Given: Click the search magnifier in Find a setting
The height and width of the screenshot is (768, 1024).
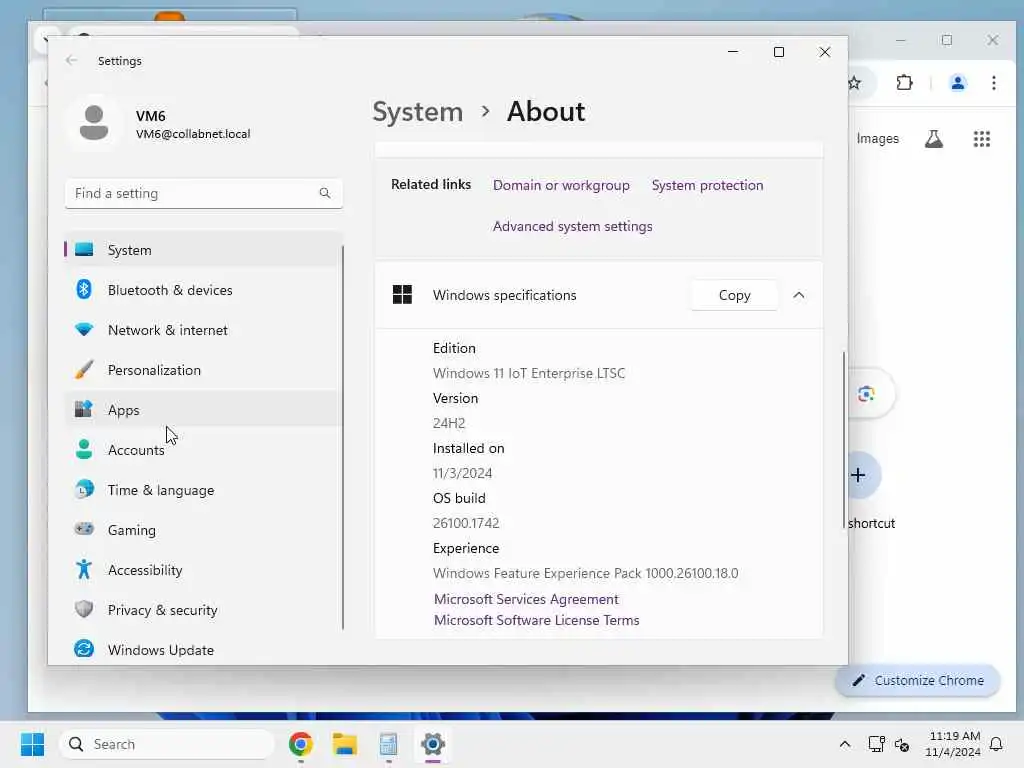Looking at the screenshot, I should 325,193.
